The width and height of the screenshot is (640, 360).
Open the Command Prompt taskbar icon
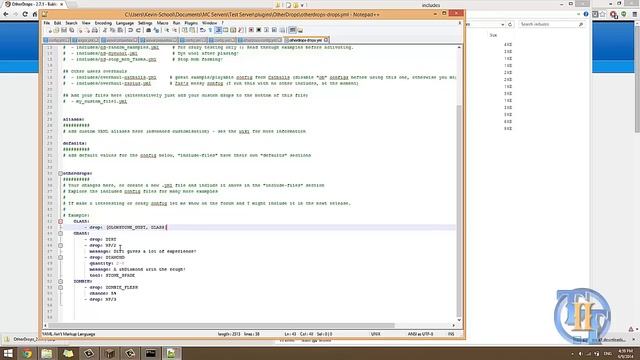151,353
